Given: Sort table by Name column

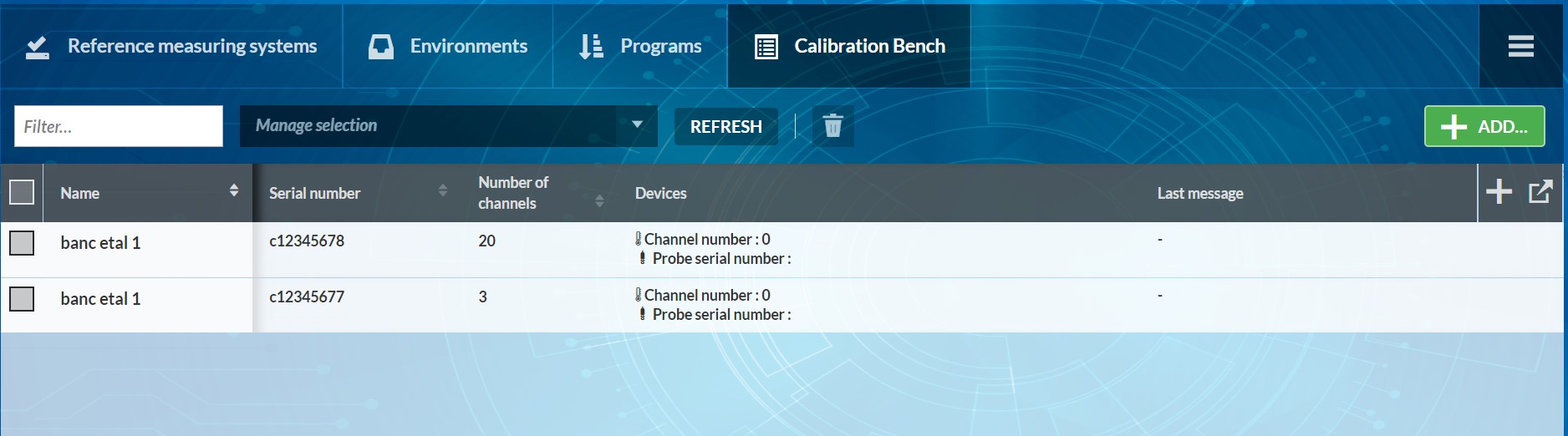Looking at the screenshot, I should tap(234, 191).
